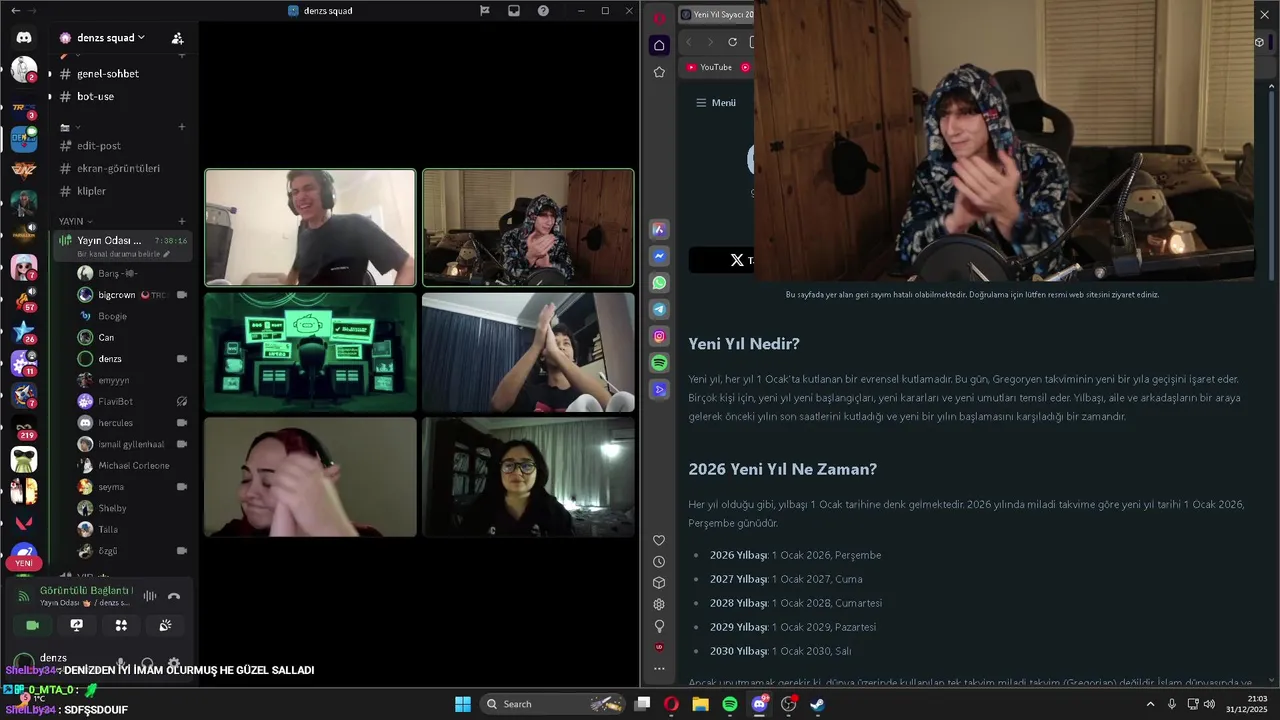
Task: Open the woman with glasses video tile
Action: pyautogui.click(x=528, y=477)
